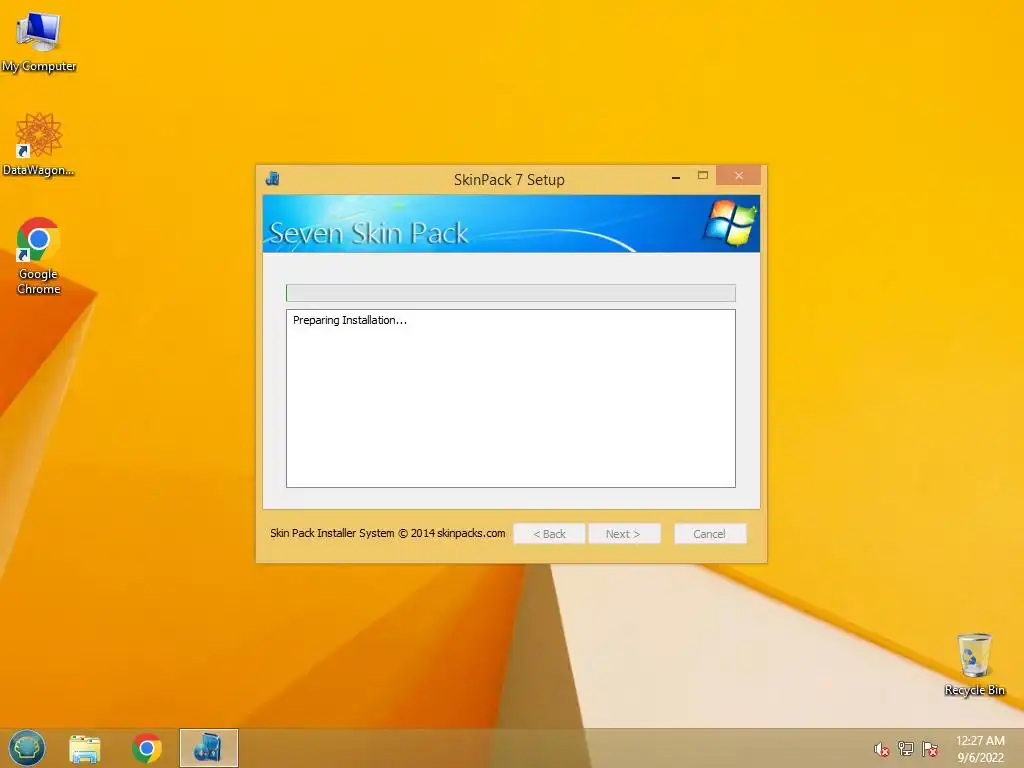Image resolution: width=1024 pixels, height=768 pixels.
Task: Open the Action Center flag icon
Action: coord(930,749)
